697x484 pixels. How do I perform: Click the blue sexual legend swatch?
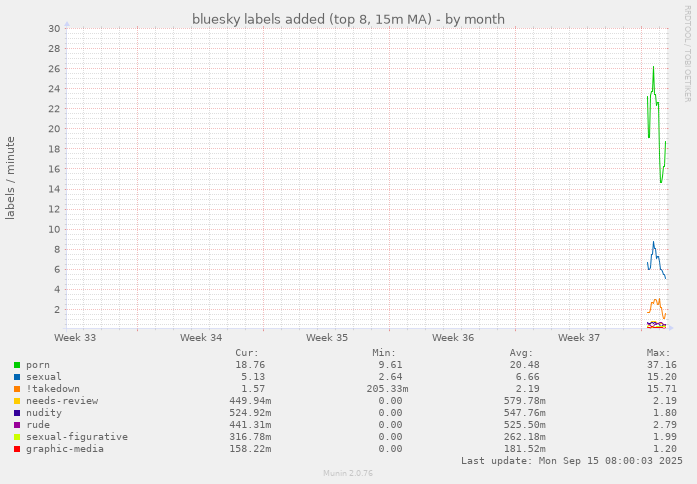point(17,377)
